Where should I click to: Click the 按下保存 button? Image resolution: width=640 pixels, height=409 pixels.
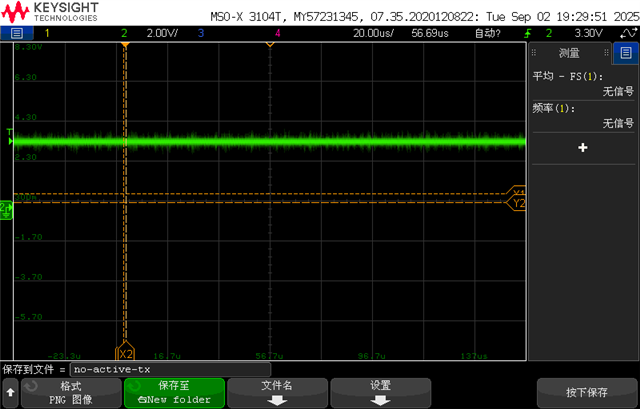point(587,393)
